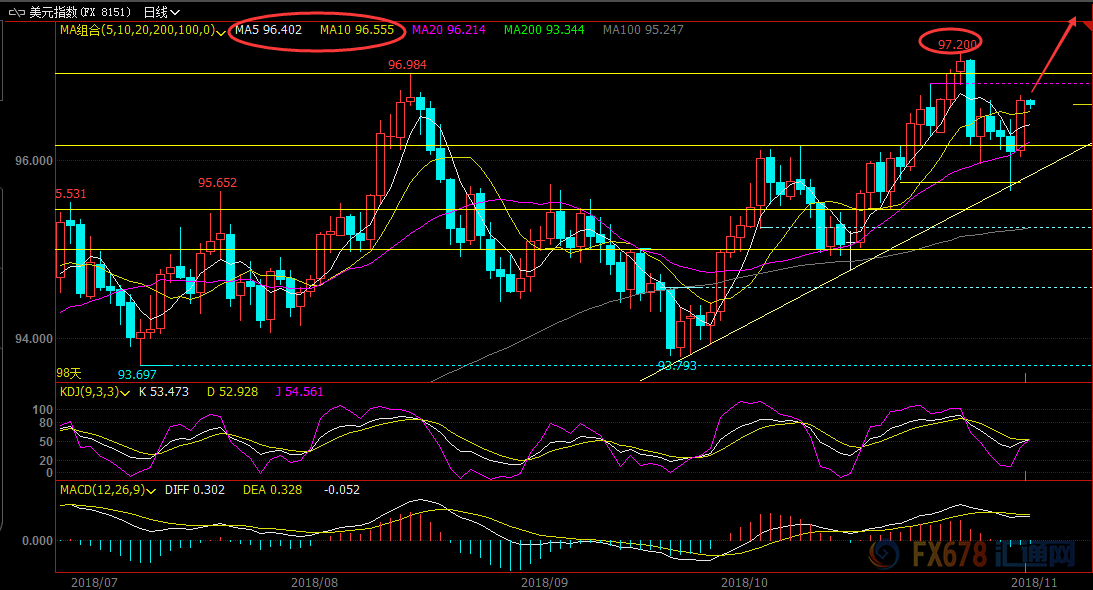Expand the KDJ(9,3,3) indicator dropdown
Image resolution: width=1093 pixels, height=590 pixels.
[x=125, y=392]
